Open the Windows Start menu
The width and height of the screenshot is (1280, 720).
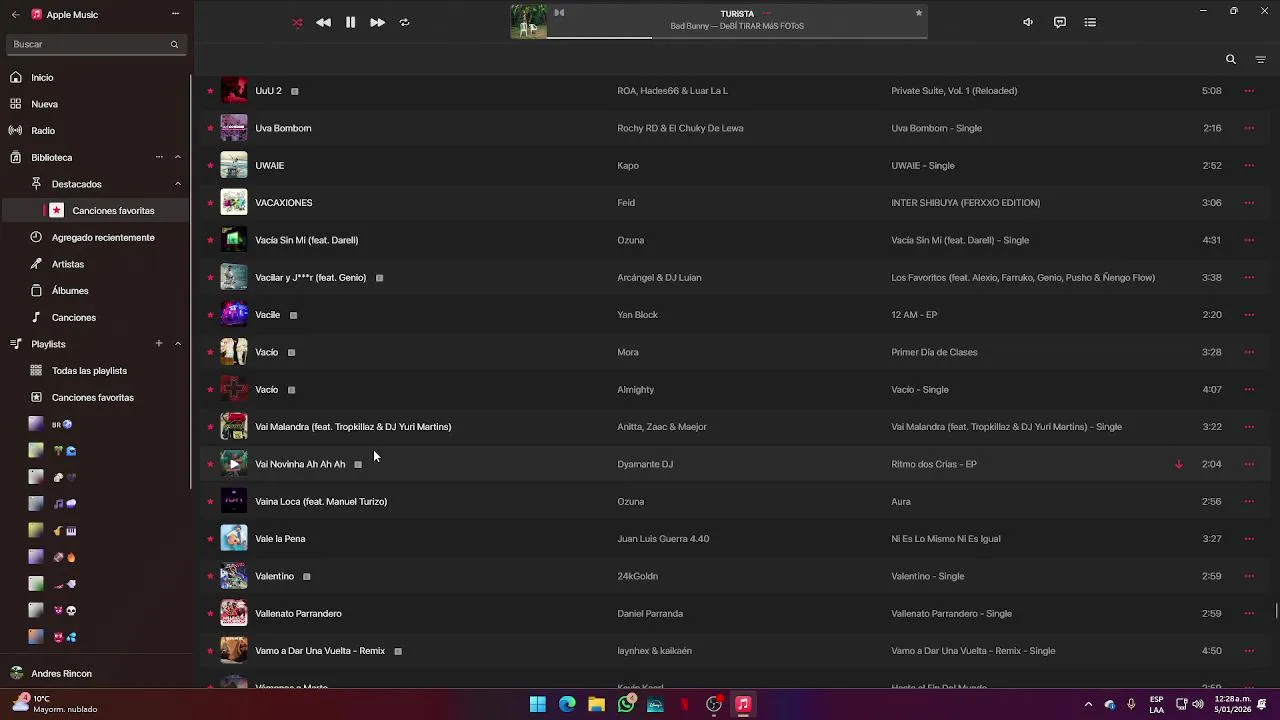[538, 705]
